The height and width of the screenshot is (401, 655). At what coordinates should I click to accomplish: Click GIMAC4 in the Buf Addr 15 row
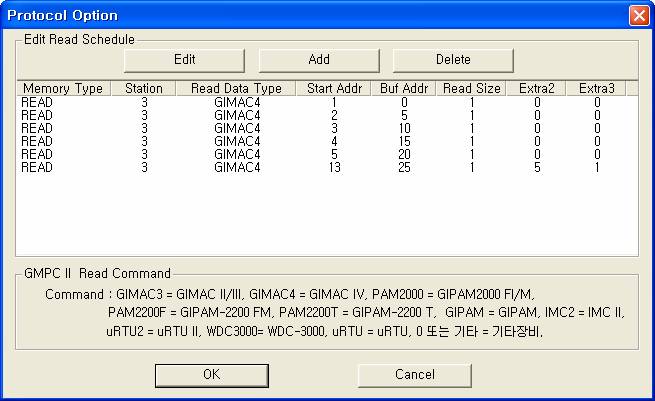237,141
